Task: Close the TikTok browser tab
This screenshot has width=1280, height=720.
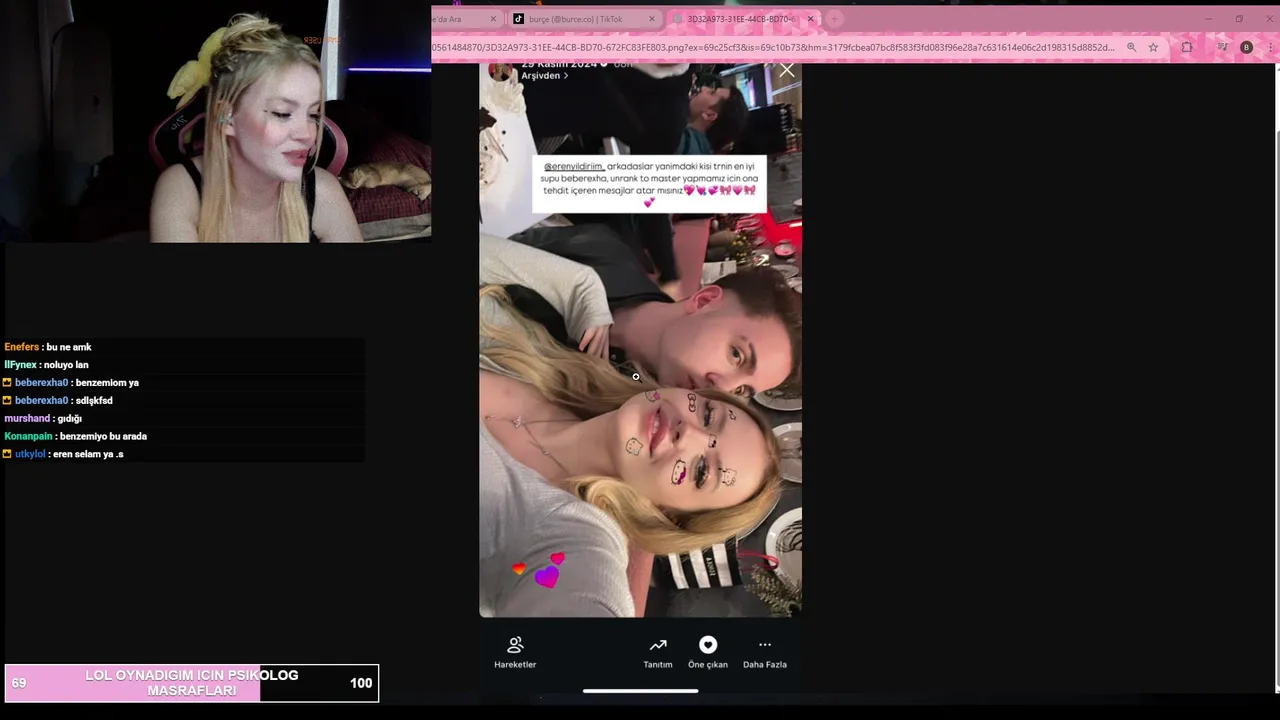Action: 652,19
